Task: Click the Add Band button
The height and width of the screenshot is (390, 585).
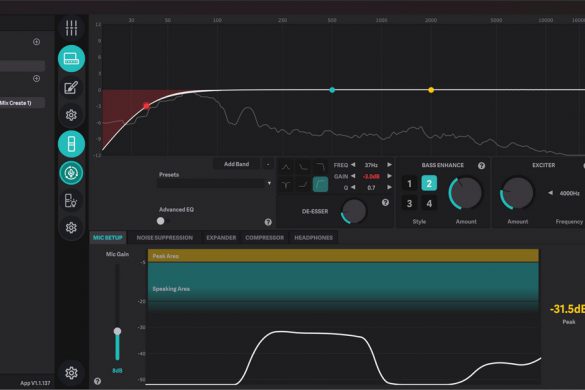Action: 237,164
